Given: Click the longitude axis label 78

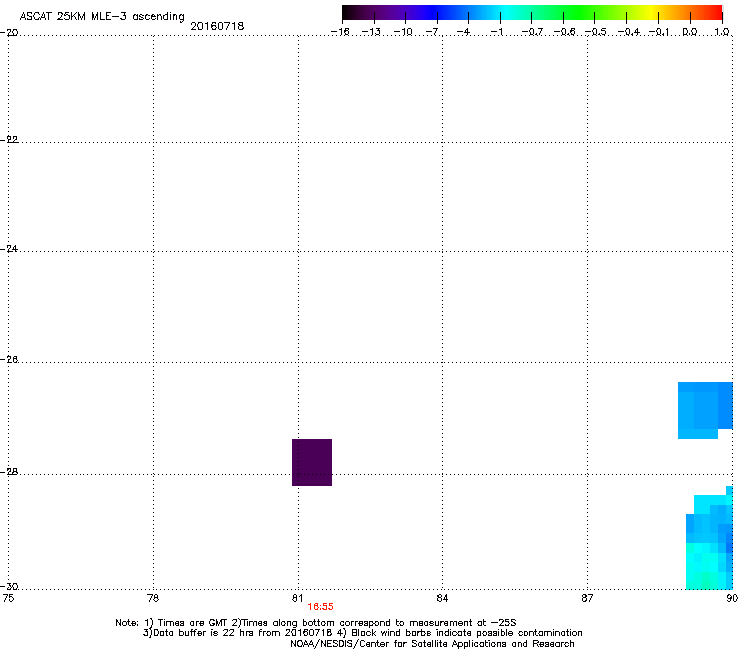Looking at the screenshot, I should click(x=153, y=598).
